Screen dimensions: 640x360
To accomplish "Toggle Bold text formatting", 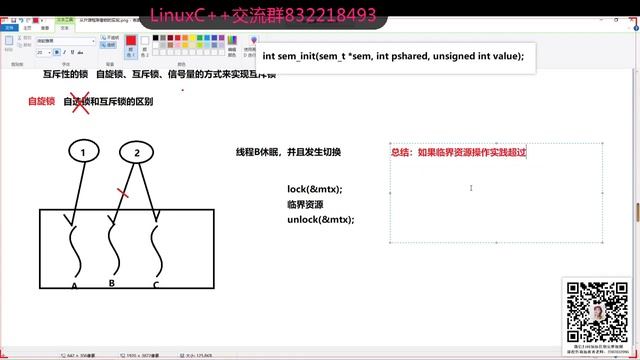I will (57, 52).
